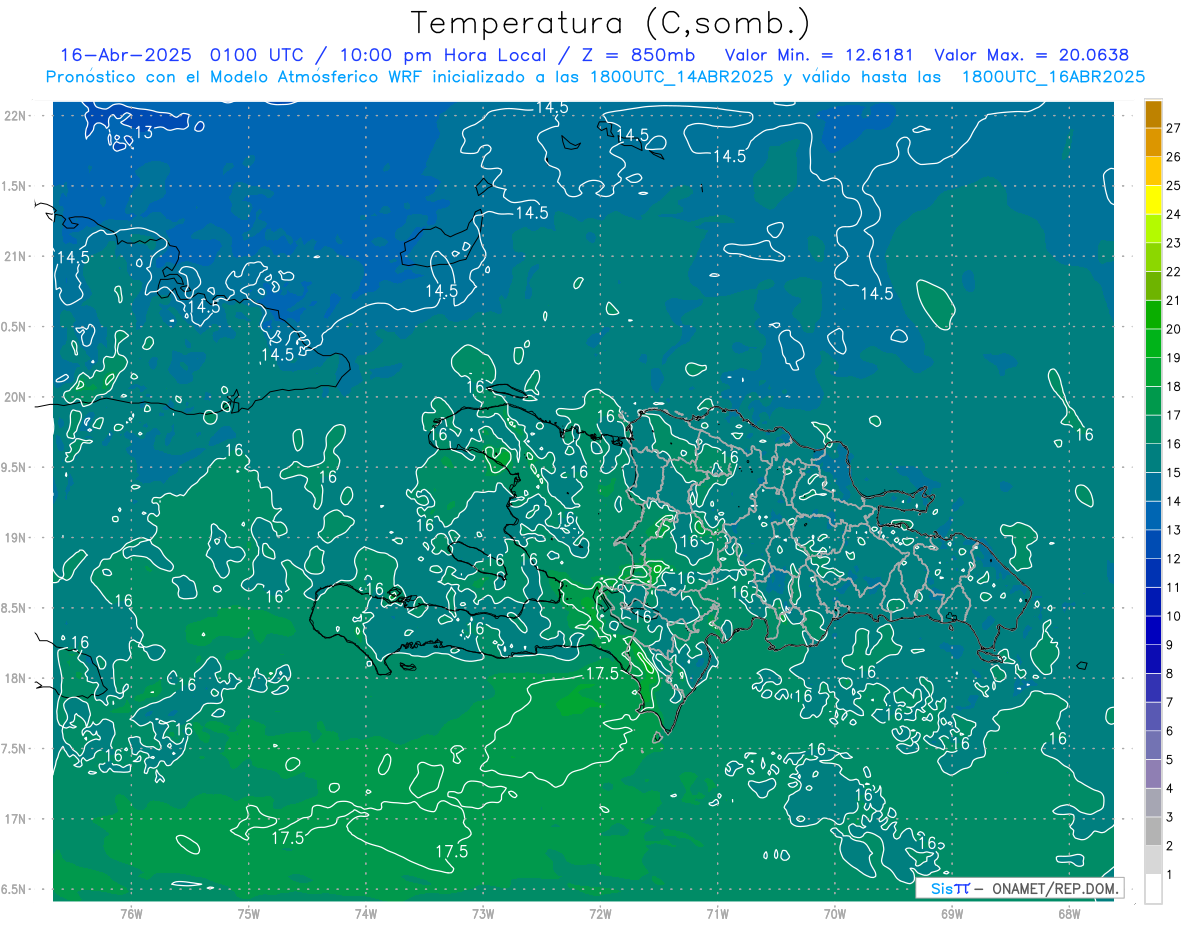Image resolution: width=1200 pixels, height=927 pixels.
Task: Click the '19N' latitude axis label
Action: 15,538
